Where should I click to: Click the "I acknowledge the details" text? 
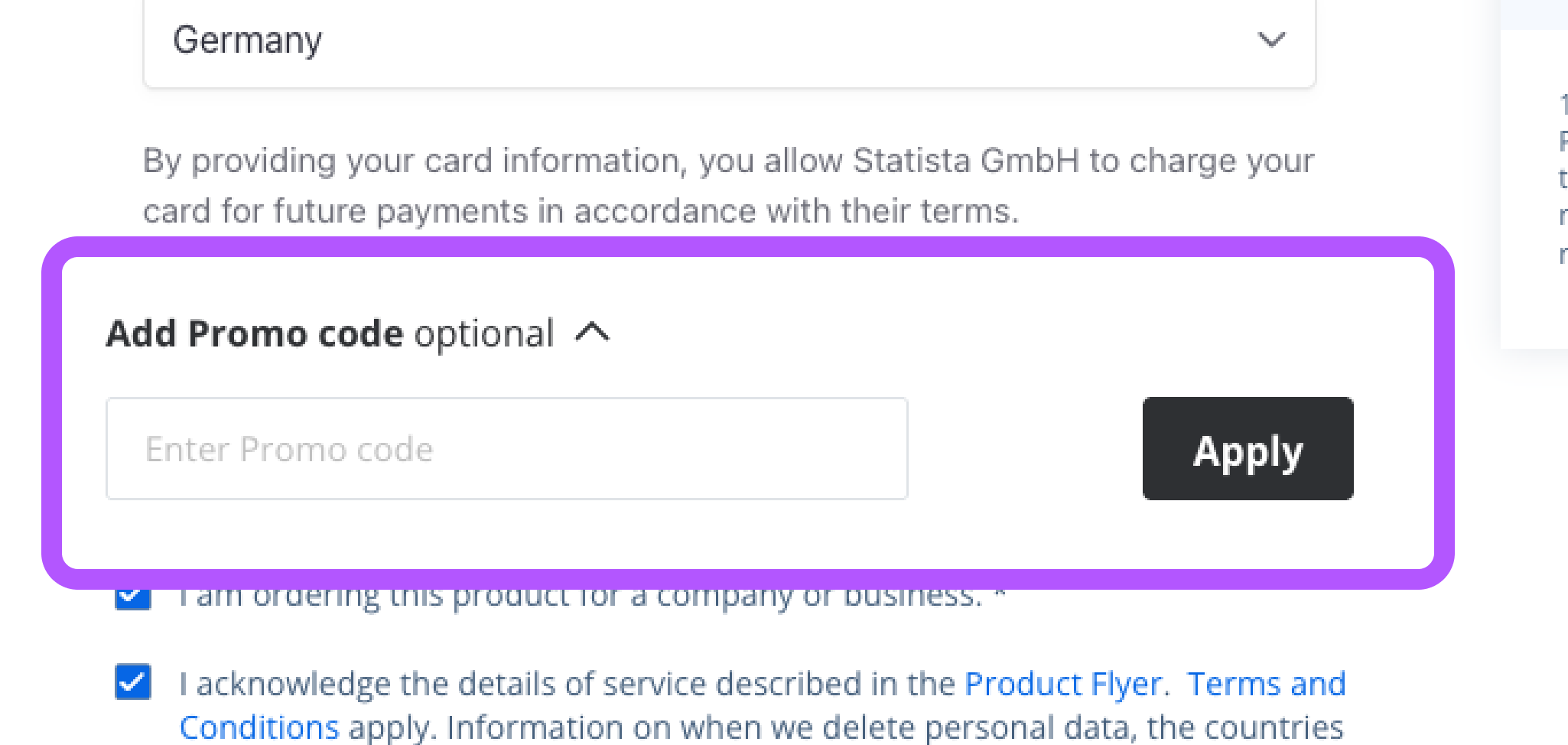point(566,684)
